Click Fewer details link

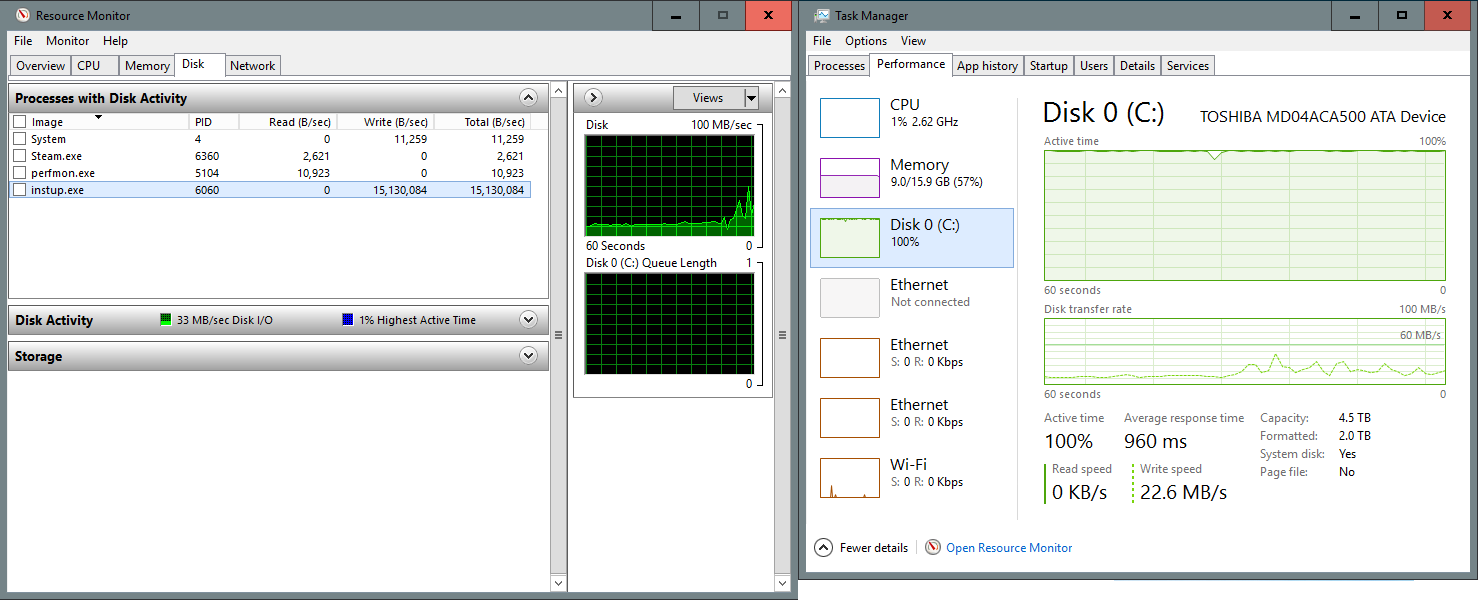[x=874, y=548]
